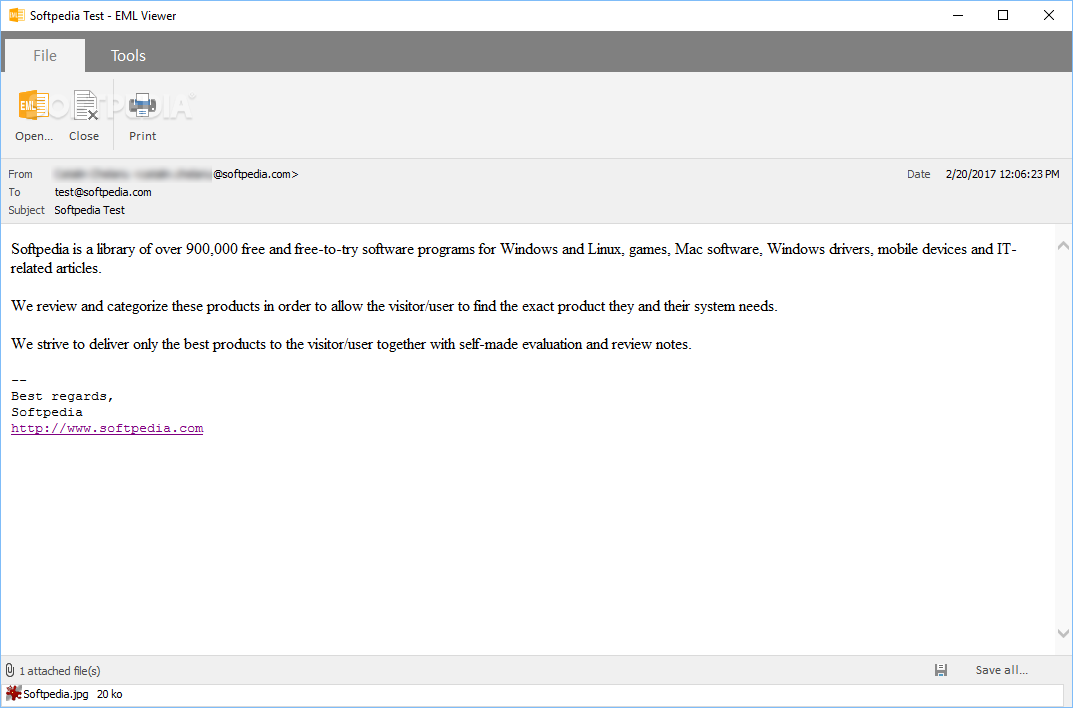Screen dimensions: 1073x708
Task: Click the Softpedia Test subject text
Action: [x=90, y=210]
